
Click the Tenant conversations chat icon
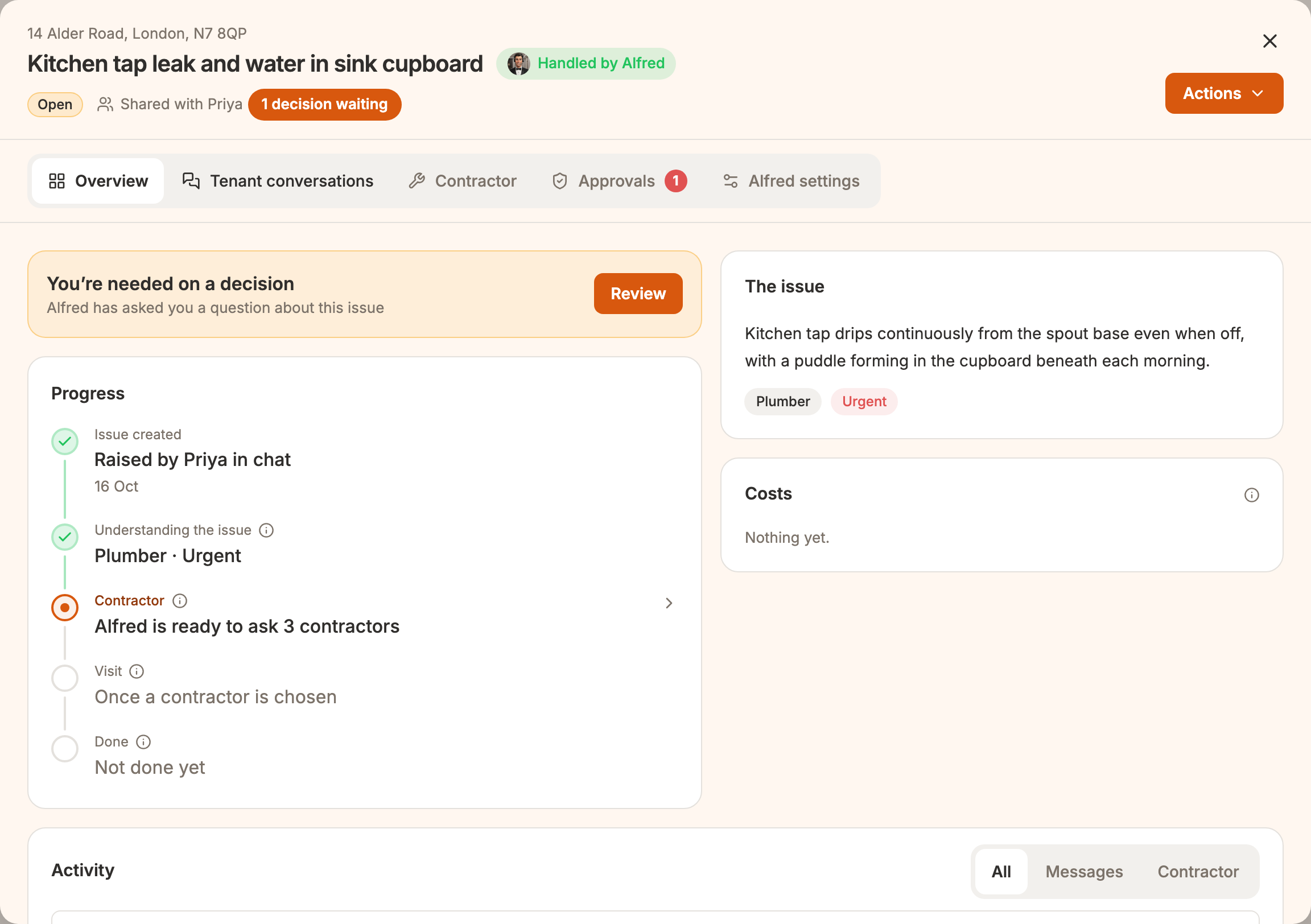pos(191,180)
